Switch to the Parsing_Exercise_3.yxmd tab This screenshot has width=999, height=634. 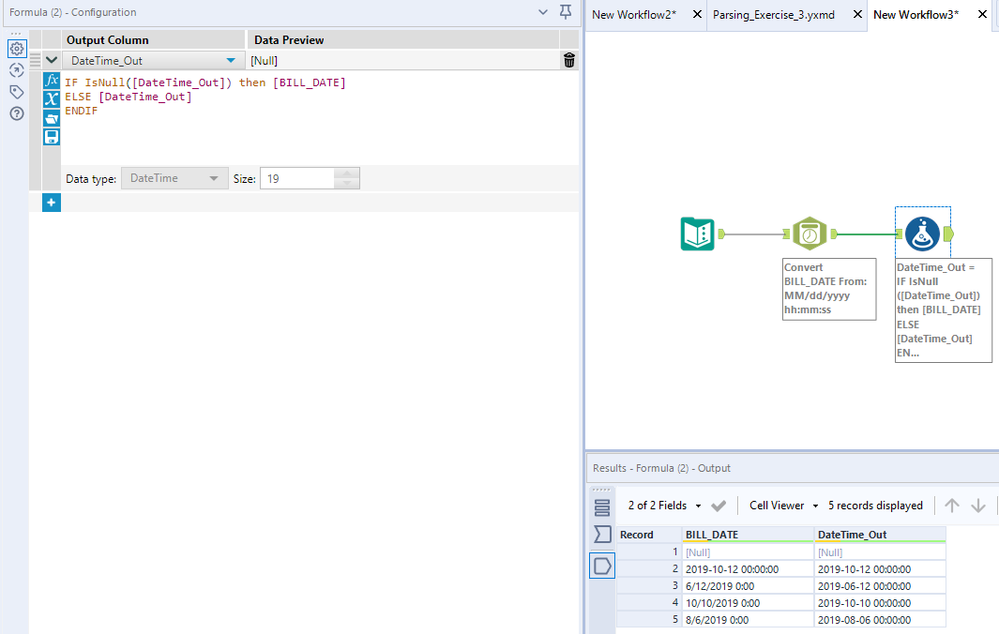tap(773, 15)
